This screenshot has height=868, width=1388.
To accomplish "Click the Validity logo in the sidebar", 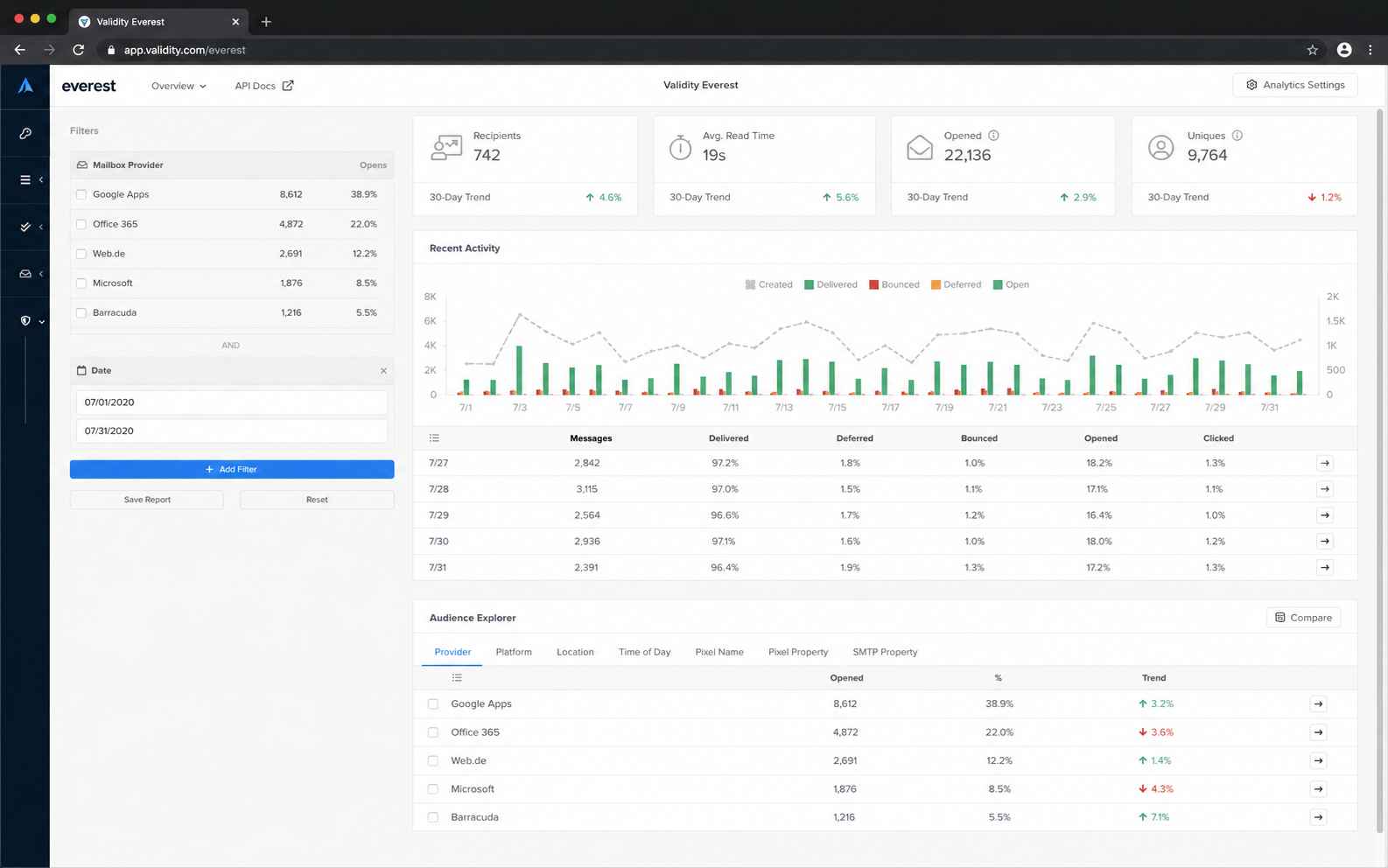I will click(25, 86).
